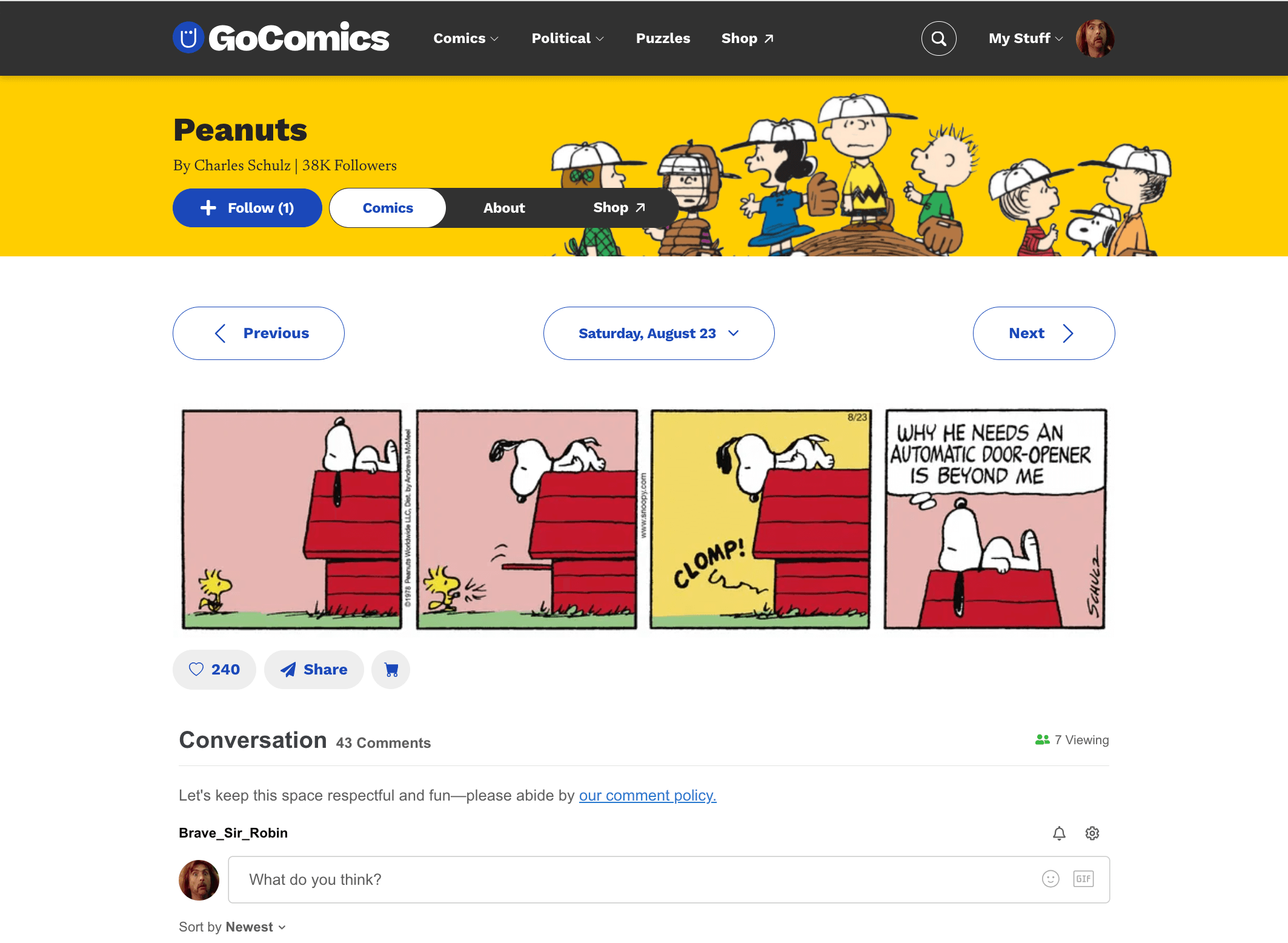Image resolution: width=1288 pixels, height=943 pixels.
Task: Open the comment settings gear icon
Action: [1092, 833]
